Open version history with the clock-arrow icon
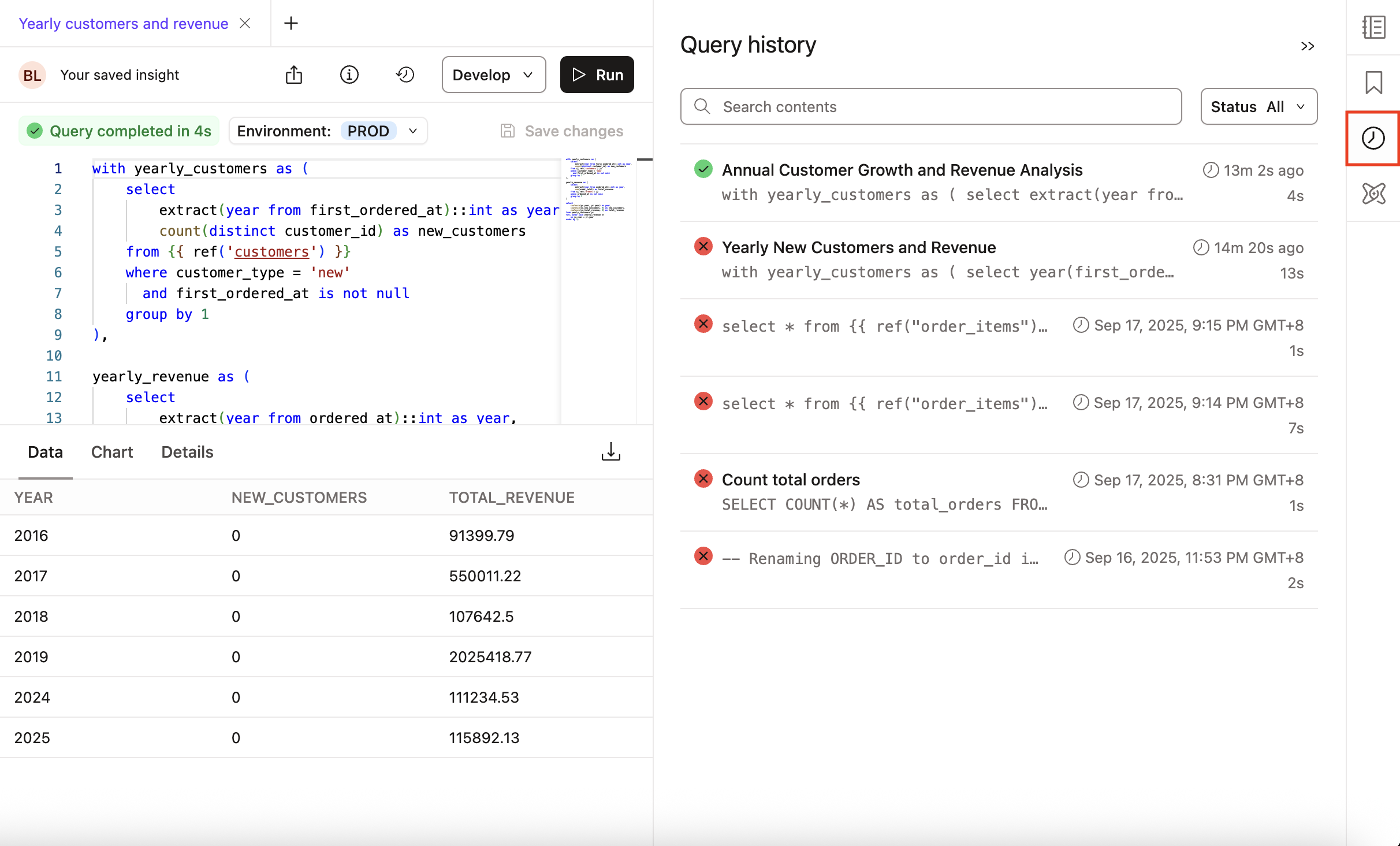Viewport: 1400px width, 846px height. (x=405, y=75)
